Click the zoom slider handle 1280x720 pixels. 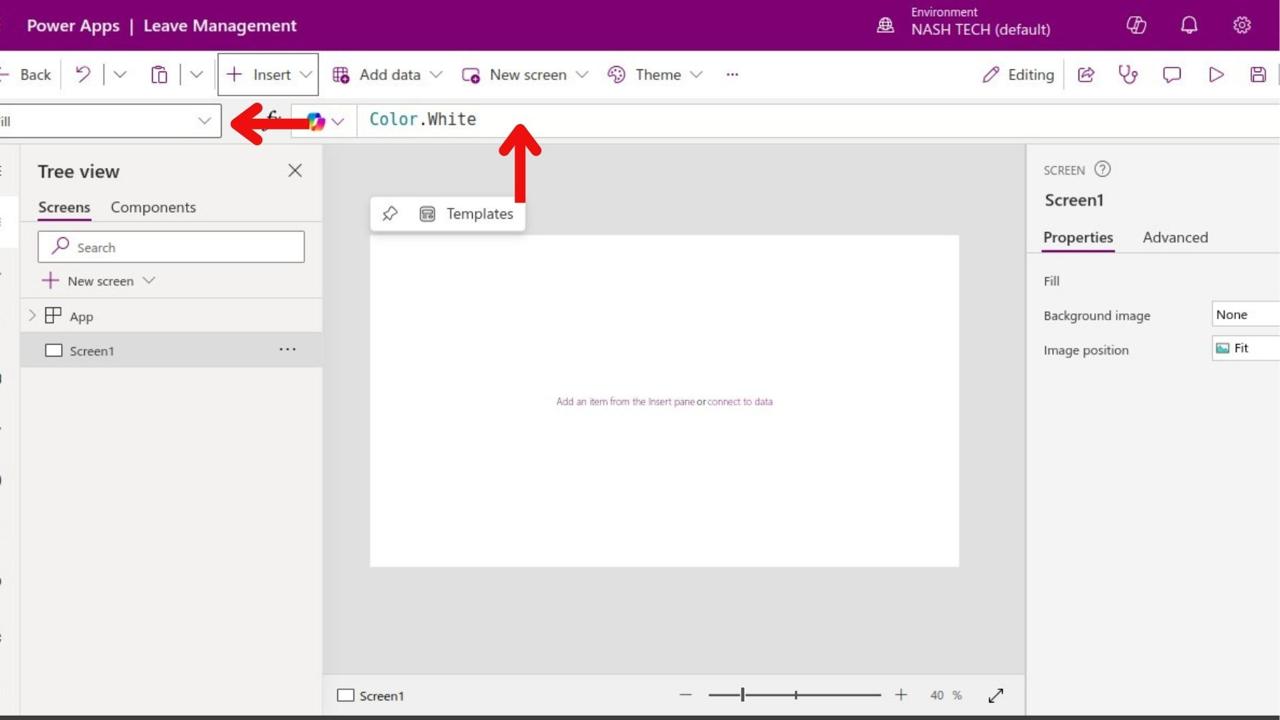tap(742, 695)
